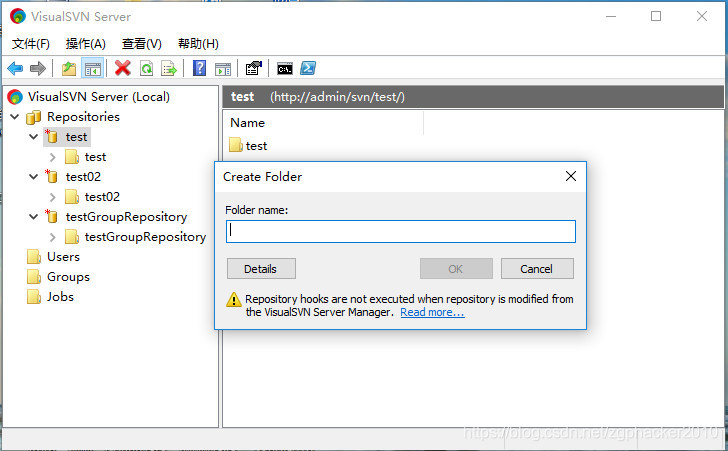The width and height of the screenshot is (728, 451).
Task: Go up one level with folder-up icon
Action: (69, 69)
